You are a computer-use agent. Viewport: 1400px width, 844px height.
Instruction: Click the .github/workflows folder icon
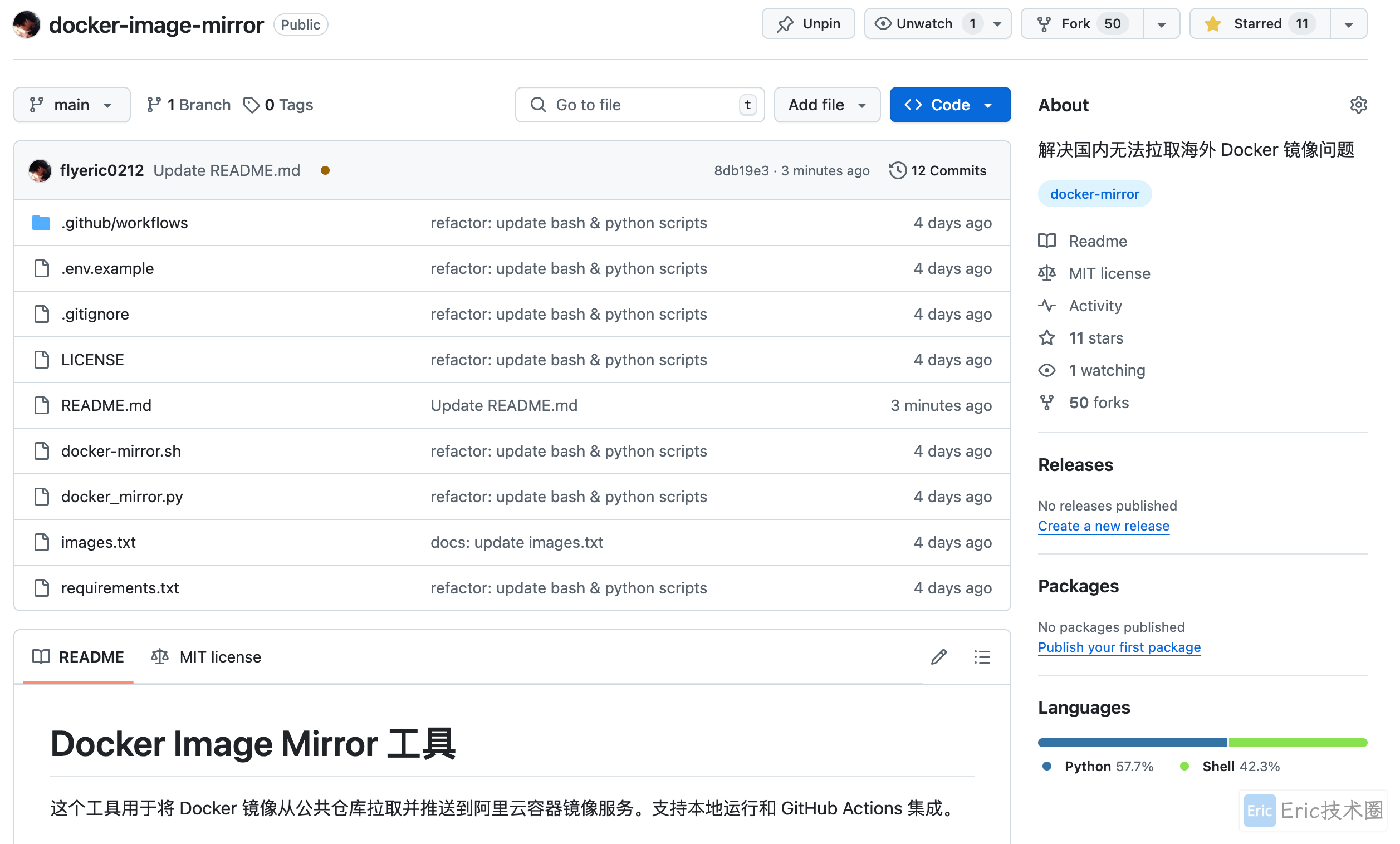41,223
